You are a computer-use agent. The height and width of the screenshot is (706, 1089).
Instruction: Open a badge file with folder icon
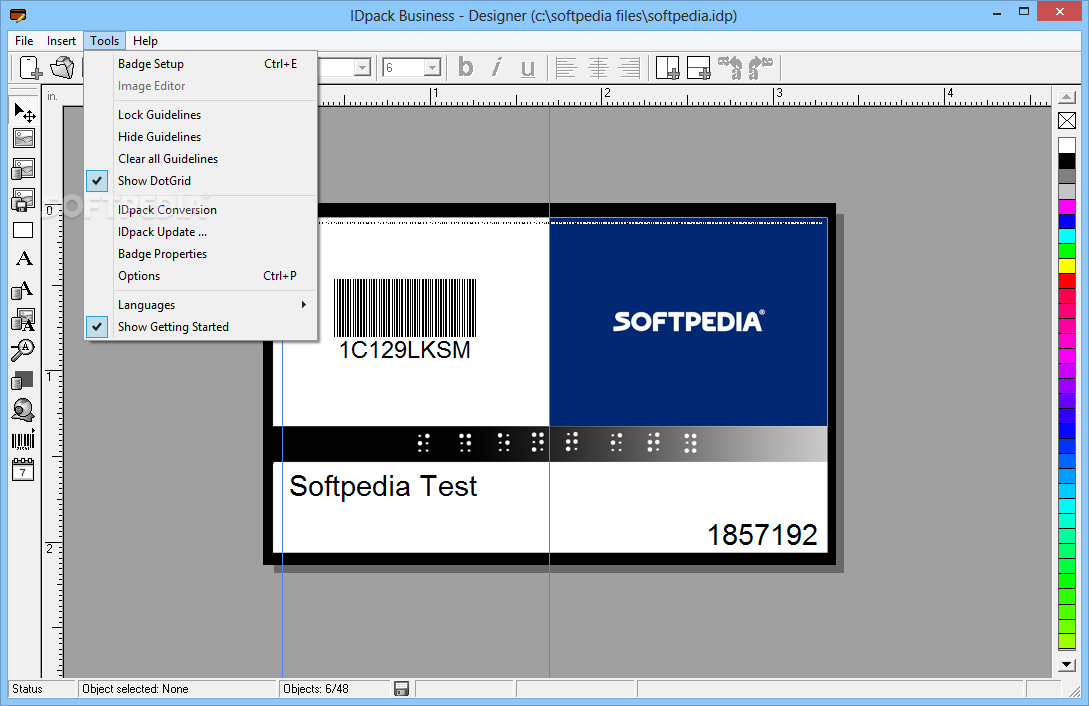click(x=62, y=67)
